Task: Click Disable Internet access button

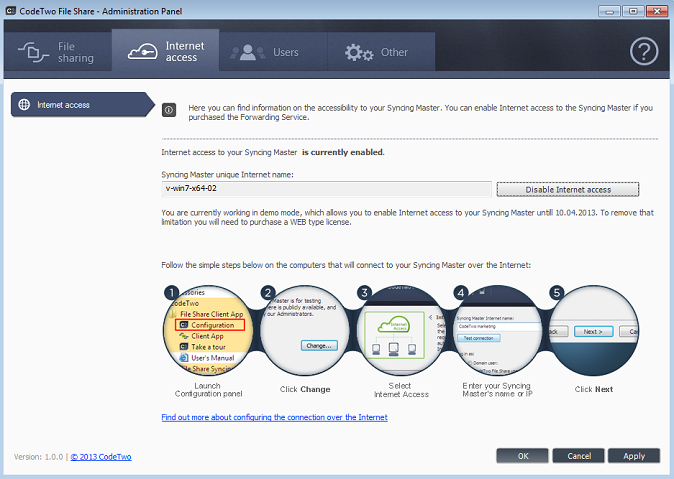Action: click(x=568, y=190)
